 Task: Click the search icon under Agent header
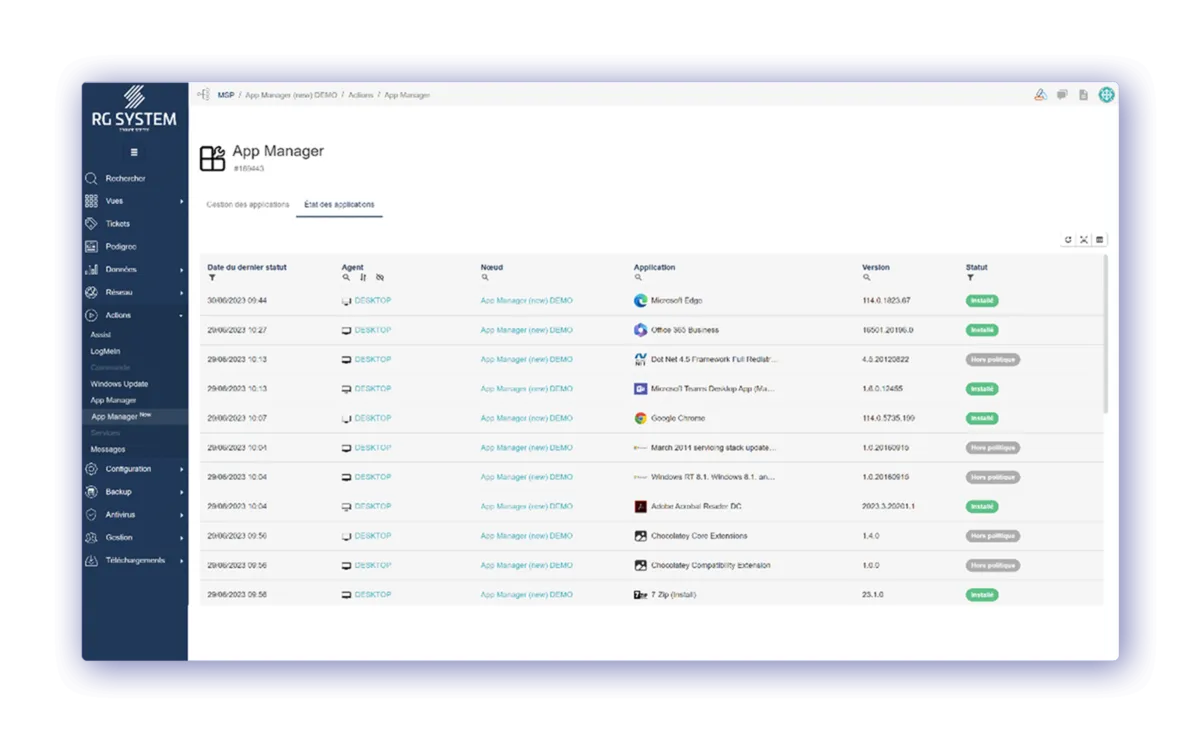point(346,278)
